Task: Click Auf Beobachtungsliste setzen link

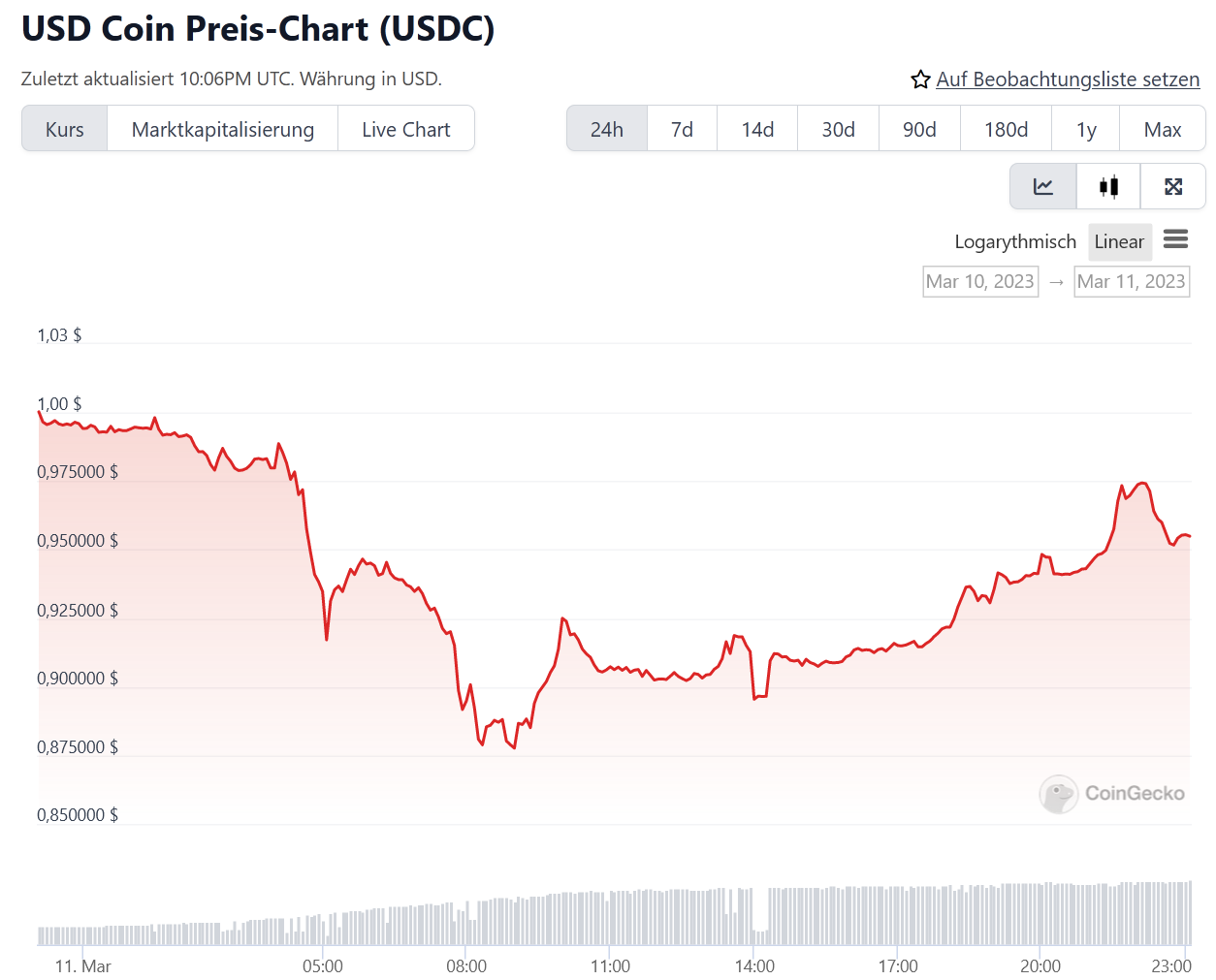Action: point(1068,79)
